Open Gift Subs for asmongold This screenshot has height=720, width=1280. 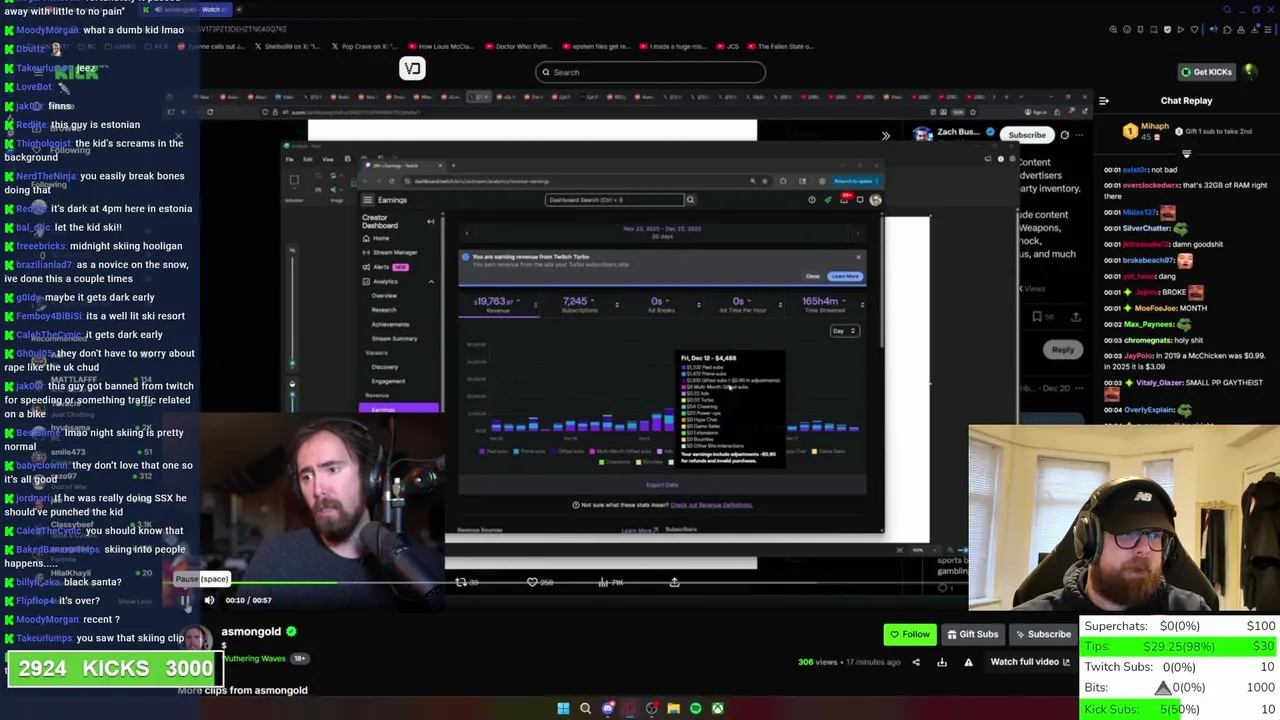[x=972, y=634]
